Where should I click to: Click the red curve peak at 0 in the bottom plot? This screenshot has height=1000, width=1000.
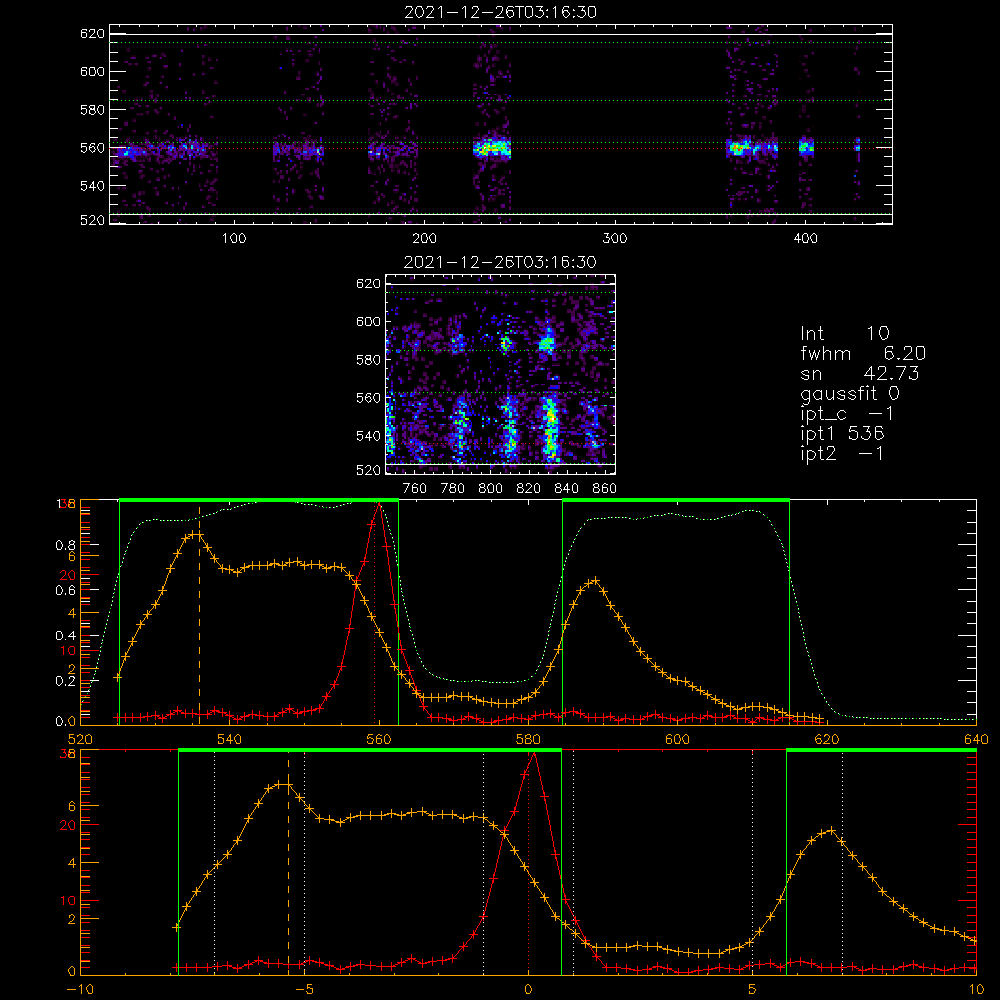(534, 754)
